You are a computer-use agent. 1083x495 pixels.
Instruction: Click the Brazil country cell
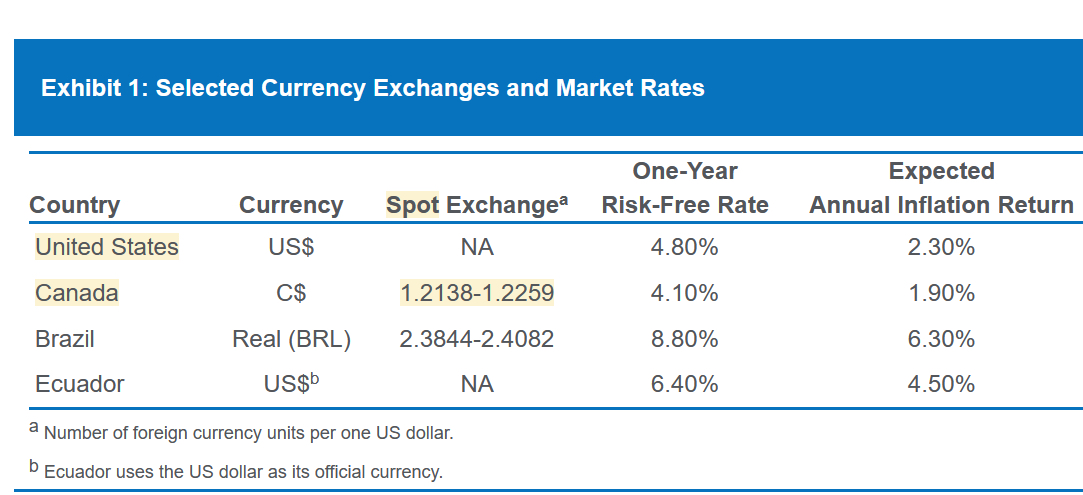tap(65, 339)
